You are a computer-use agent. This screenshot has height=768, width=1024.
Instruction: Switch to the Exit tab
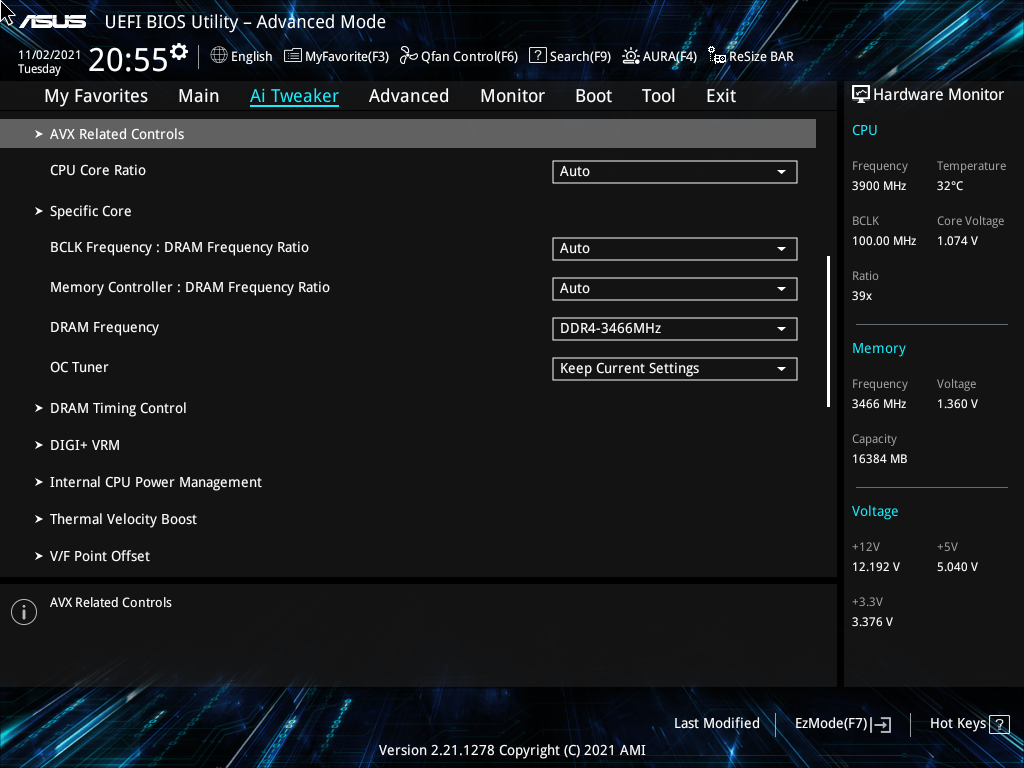coord(721,96)
